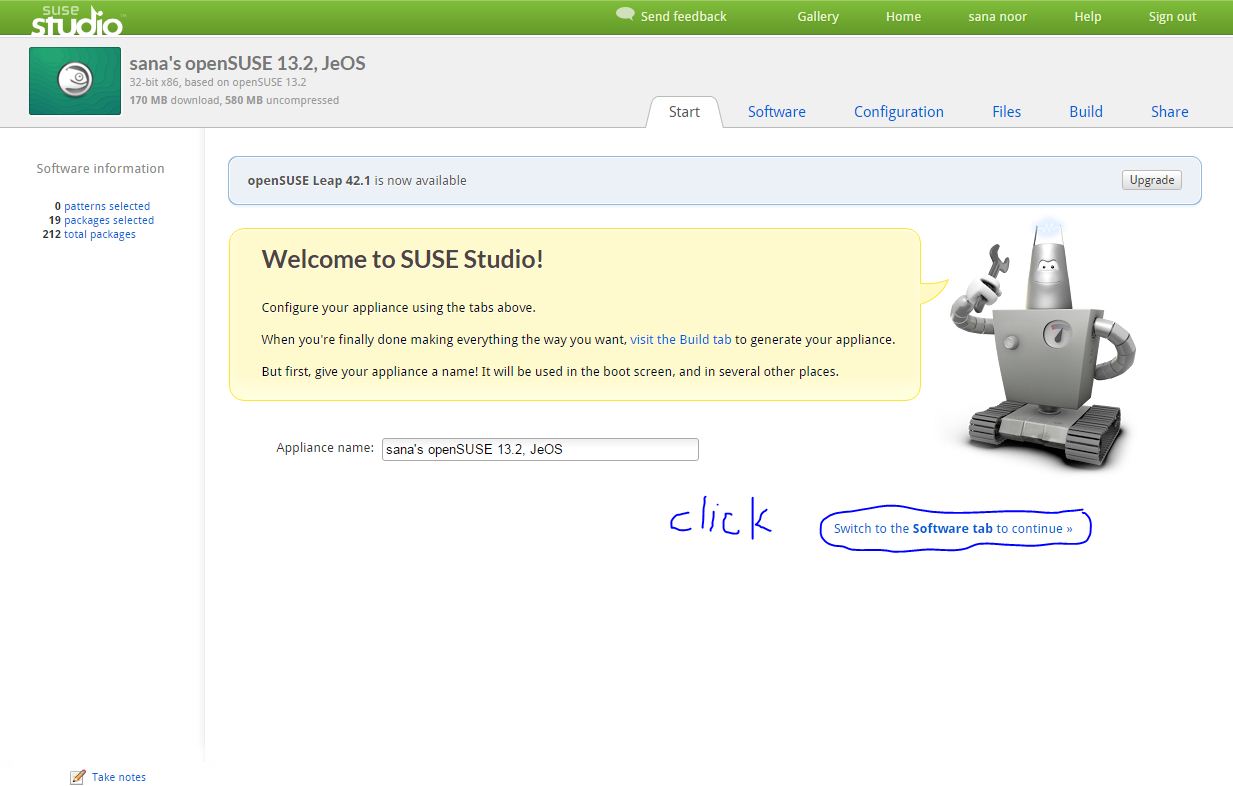Click the packages selected link

[109, 220]
